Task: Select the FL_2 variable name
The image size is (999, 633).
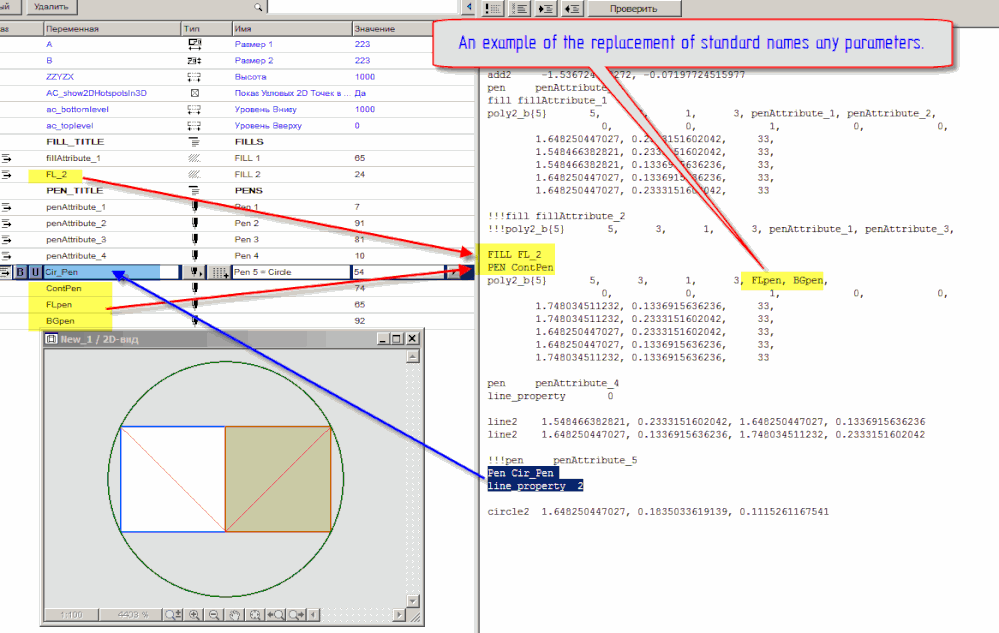Action: click(57, 174)
